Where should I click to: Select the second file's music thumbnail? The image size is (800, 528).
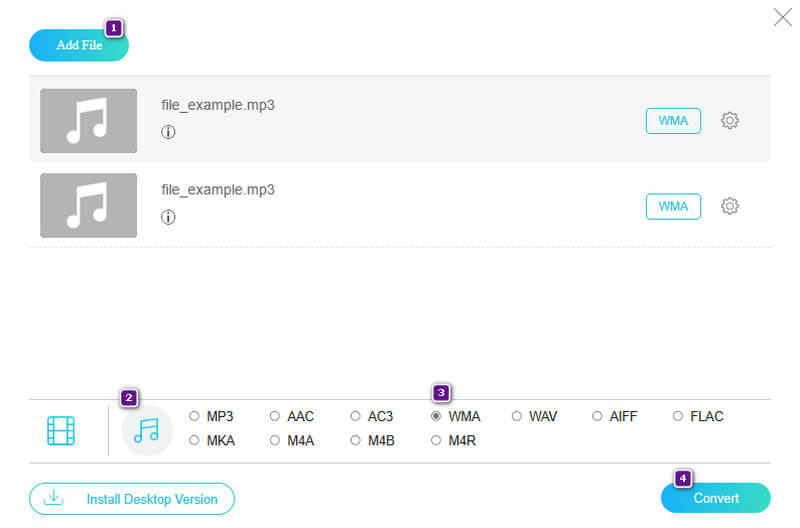coord(88,206)
